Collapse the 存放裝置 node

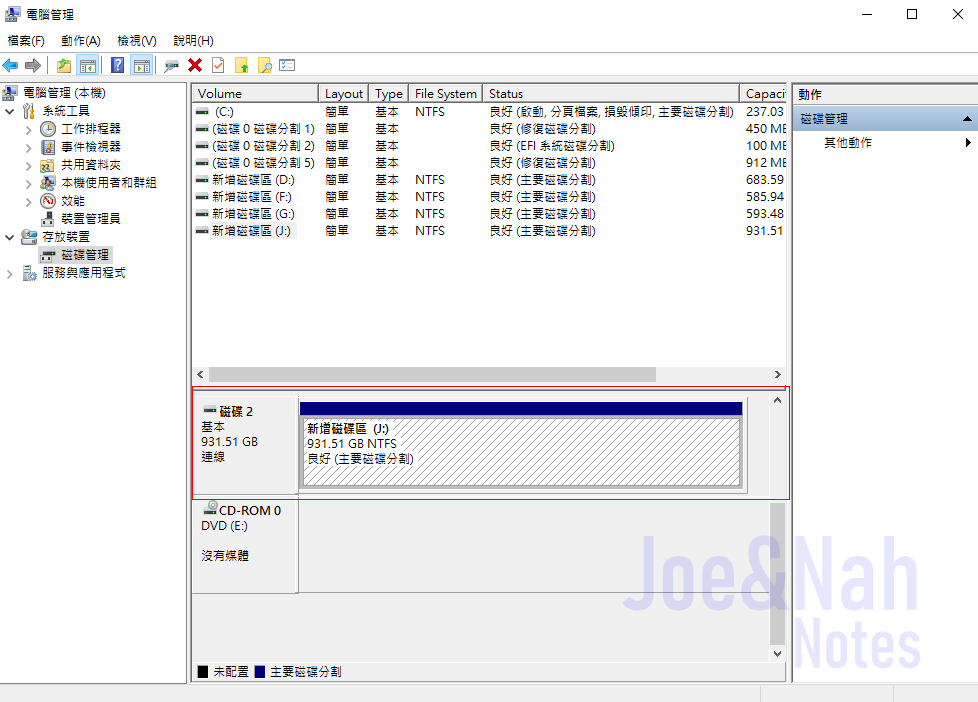[9, 238]
